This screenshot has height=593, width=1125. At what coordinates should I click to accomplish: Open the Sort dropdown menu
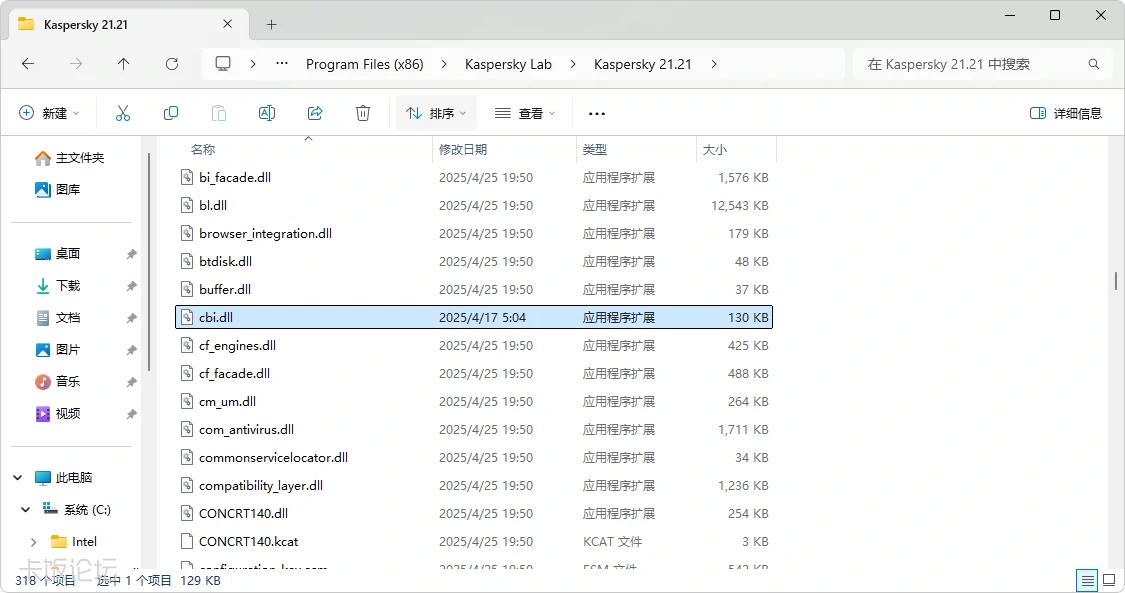436,114
